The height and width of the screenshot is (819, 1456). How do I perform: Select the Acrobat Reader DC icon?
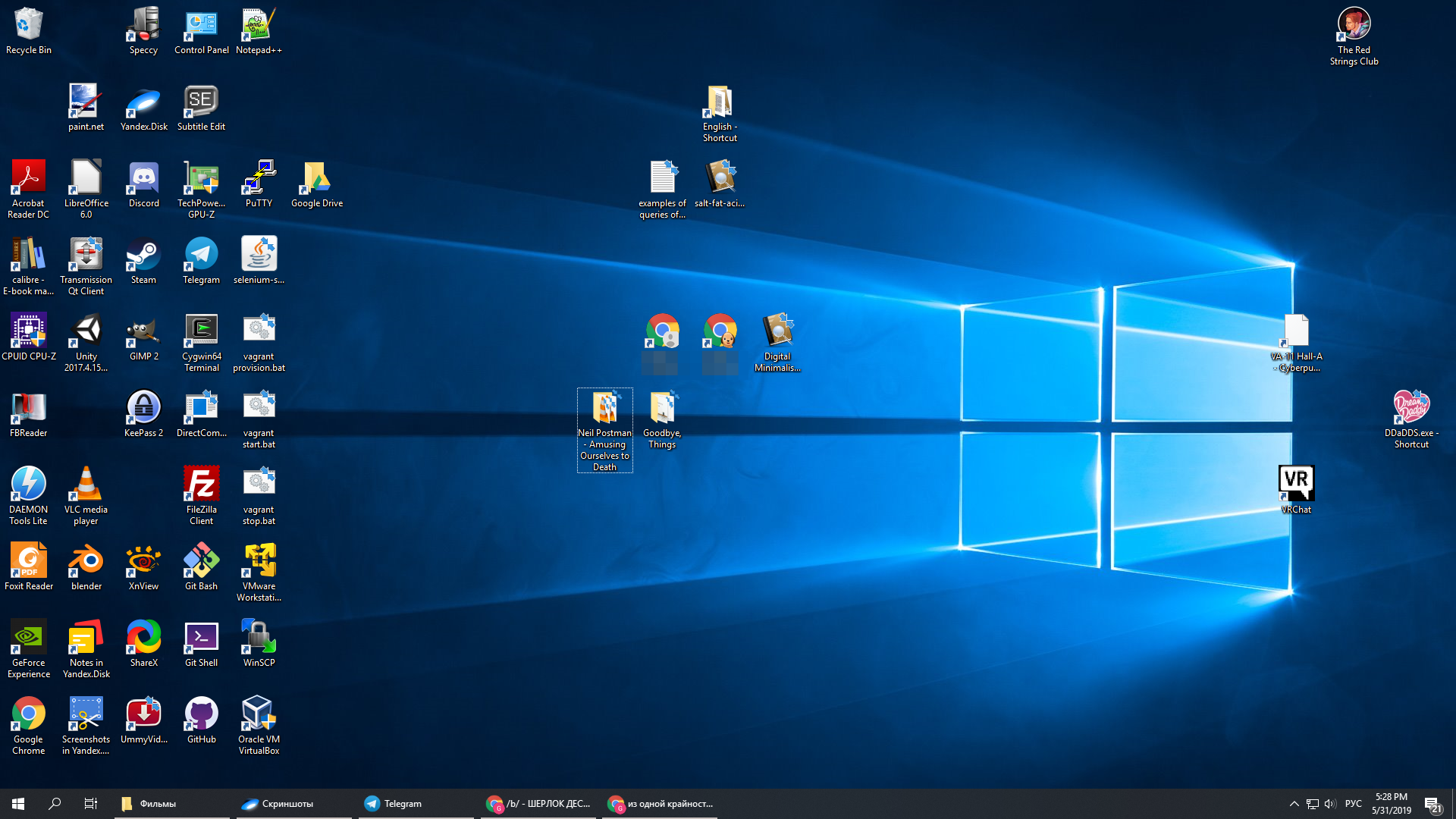pyautogui.click(x=29, y=190)
